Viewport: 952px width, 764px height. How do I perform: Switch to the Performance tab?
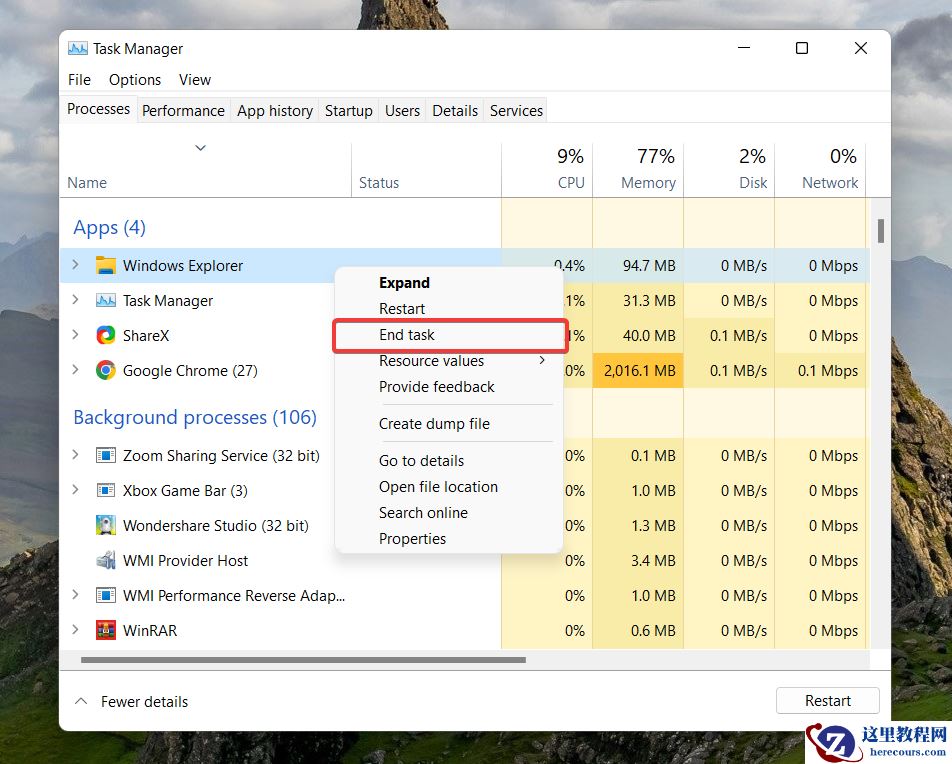(183, 111)
